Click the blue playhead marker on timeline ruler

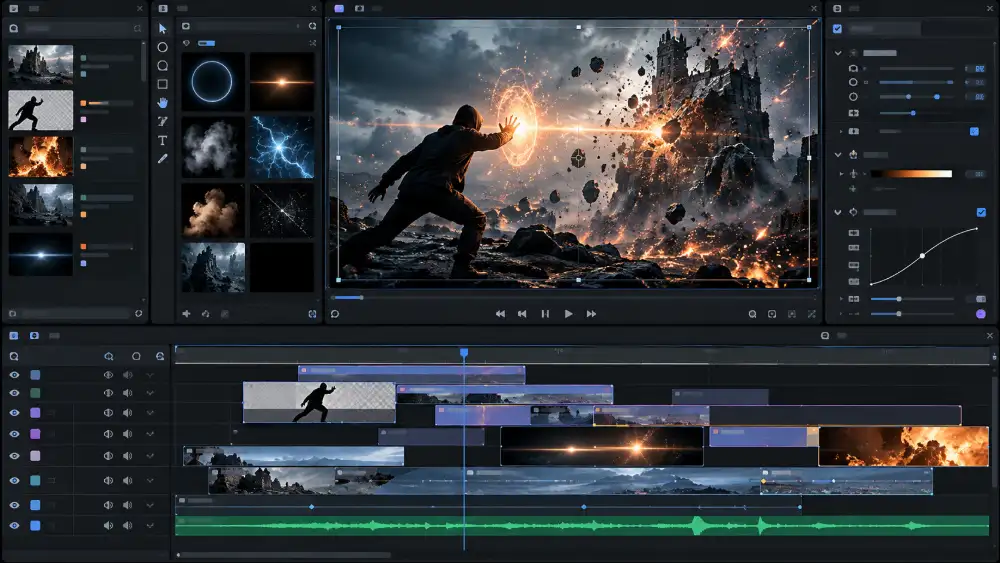464,353
